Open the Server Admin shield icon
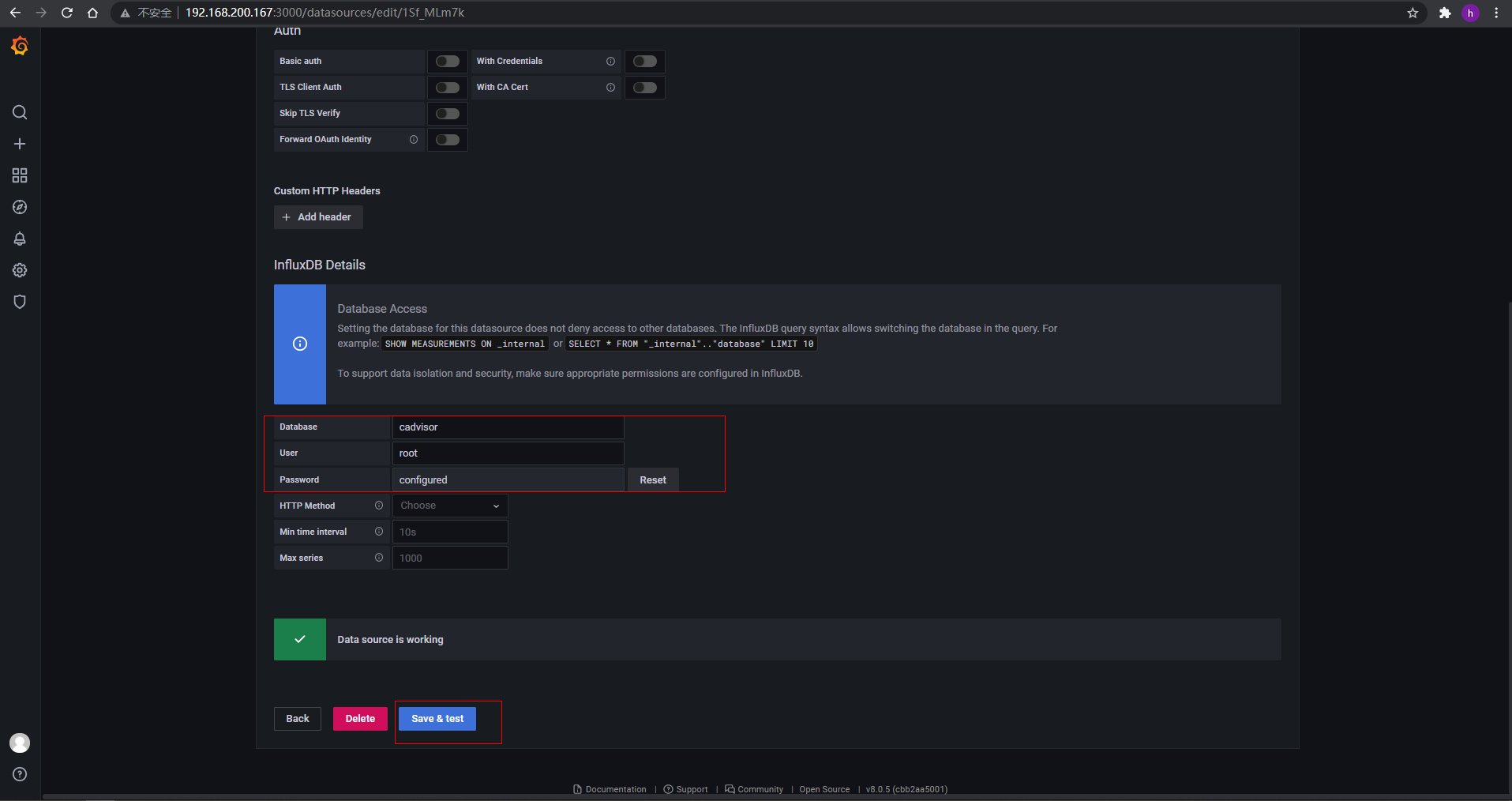This screenshot has width=1512, height=801. pos(20,302)
